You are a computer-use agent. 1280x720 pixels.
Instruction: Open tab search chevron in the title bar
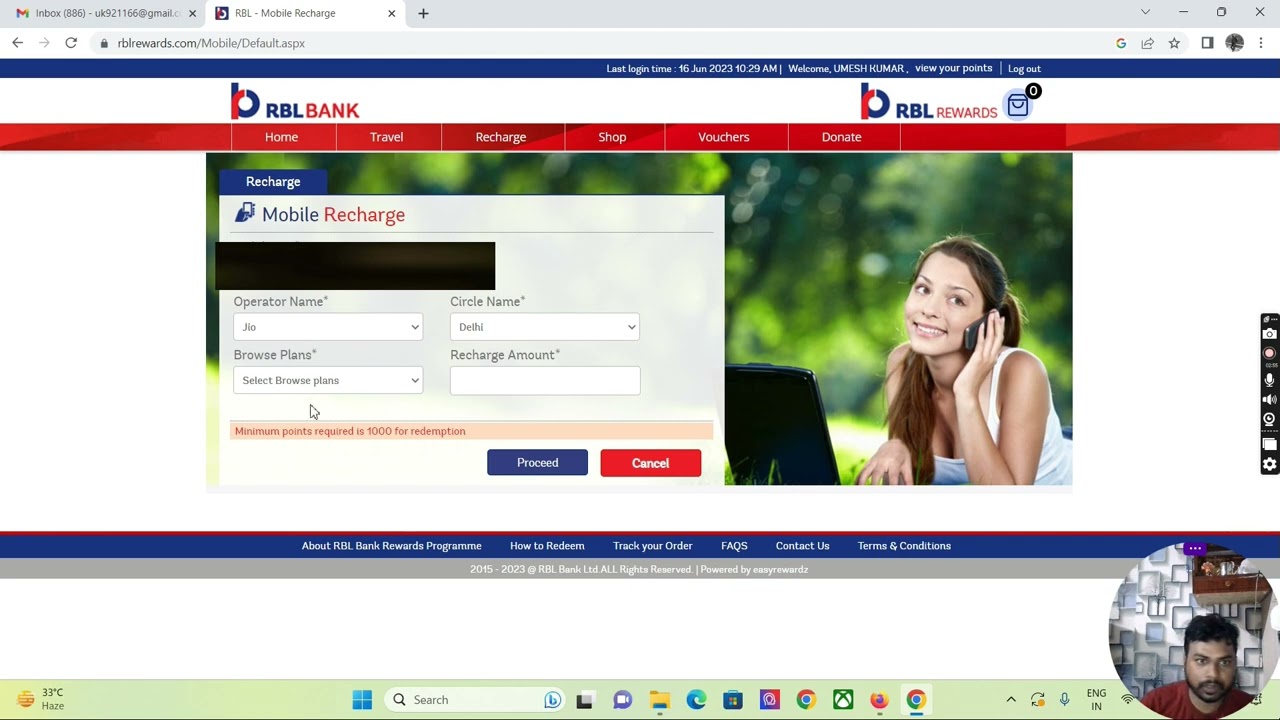[x=1145, y=12]
